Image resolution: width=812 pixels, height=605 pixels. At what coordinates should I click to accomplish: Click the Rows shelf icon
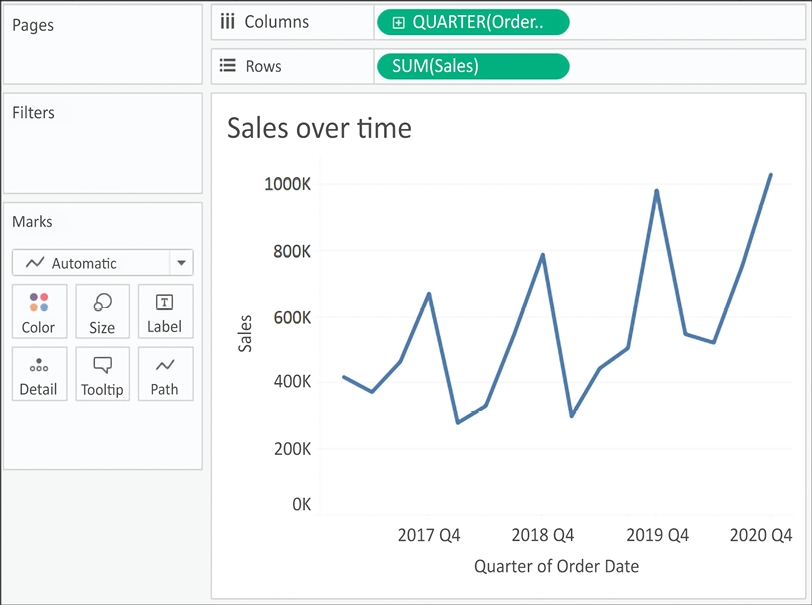point(227,66)
